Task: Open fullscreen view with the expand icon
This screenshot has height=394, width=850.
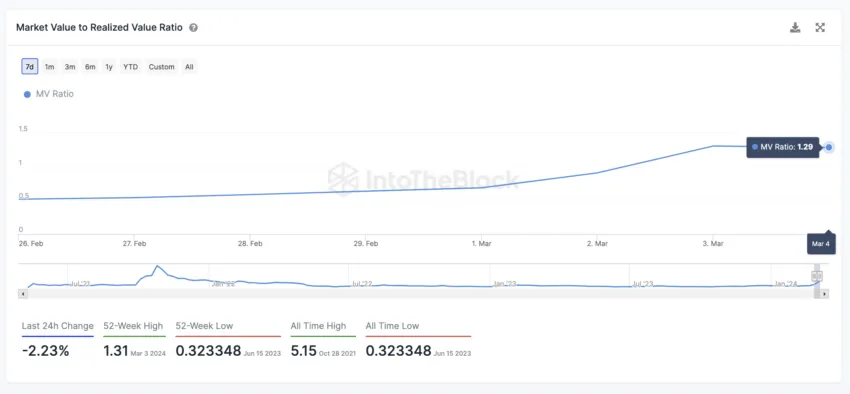Action: (x=820, y=28)
